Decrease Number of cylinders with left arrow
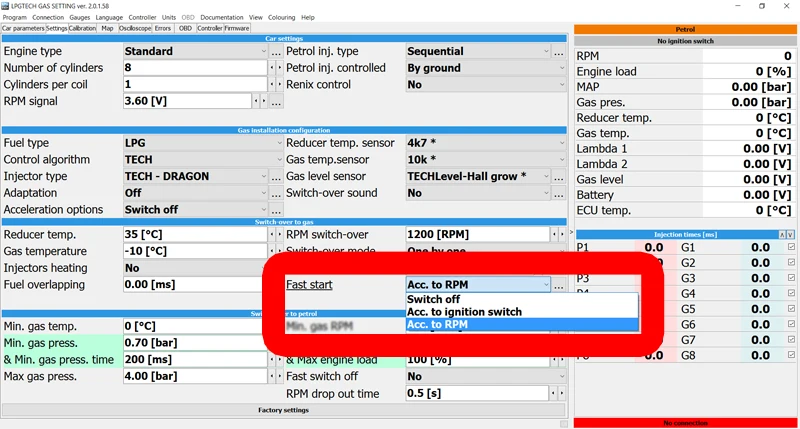Viewport: 800px width, 429px height. pyautogui.click(x=272, y=68)
